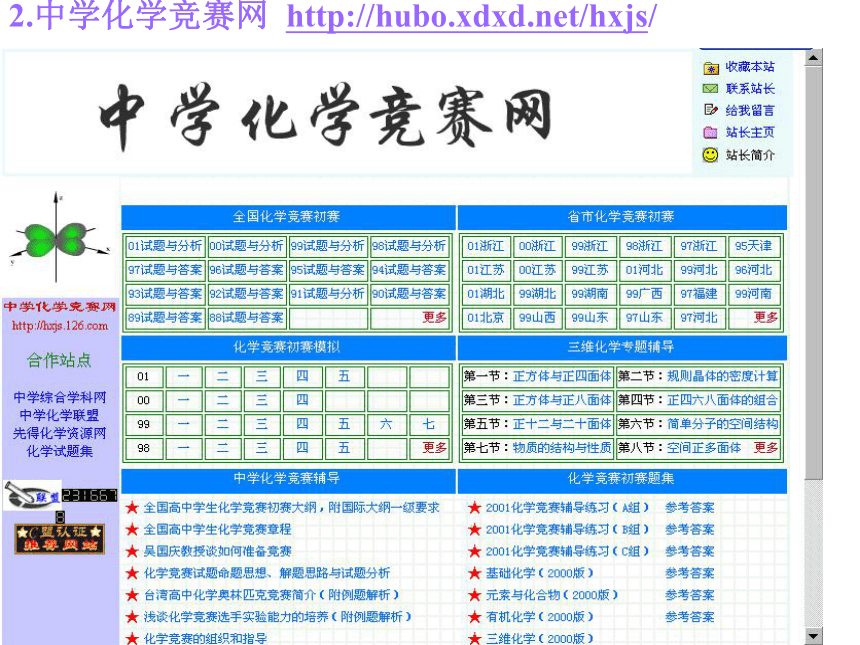Open 91试题与分析 national exam link

(x=327, y=294)
